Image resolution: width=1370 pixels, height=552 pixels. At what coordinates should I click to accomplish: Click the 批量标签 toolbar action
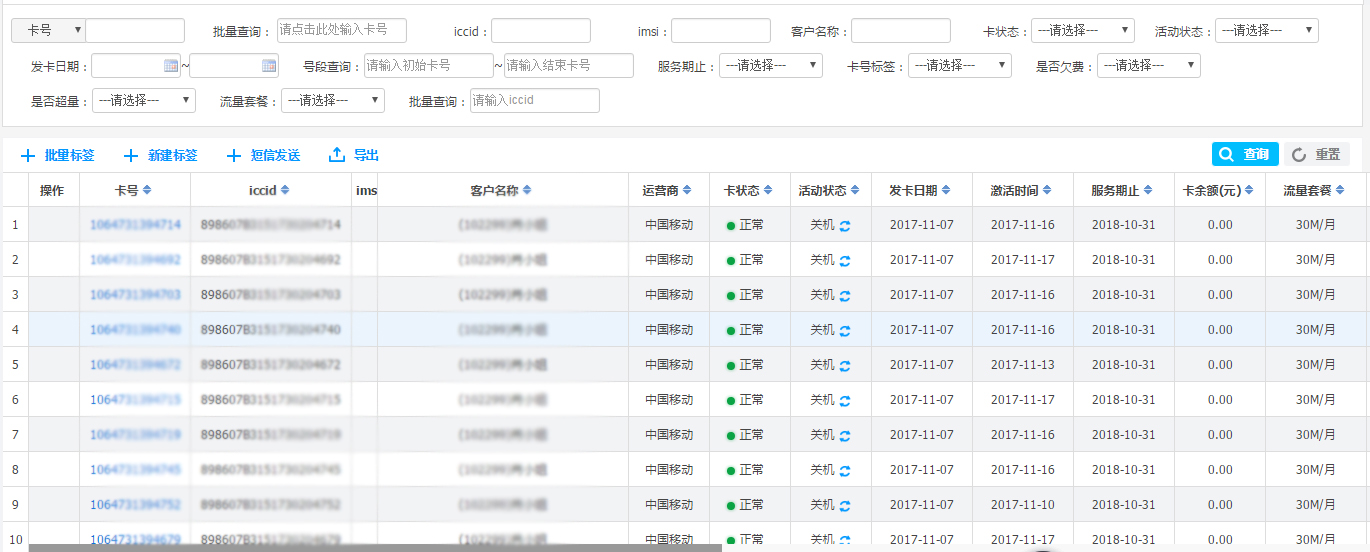[x=58, y=155]
